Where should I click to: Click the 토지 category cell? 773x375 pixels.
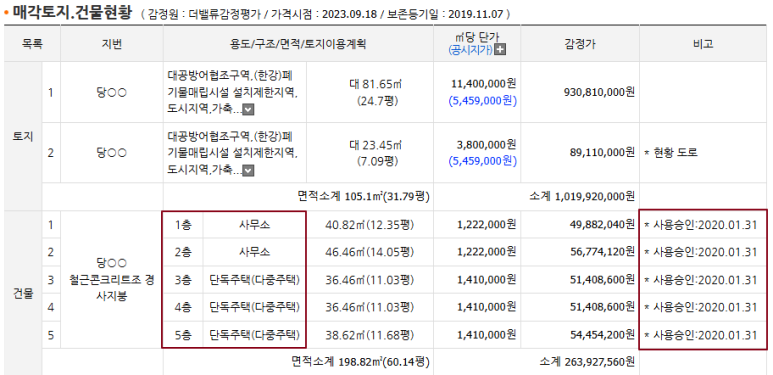(x=23, y=136)
